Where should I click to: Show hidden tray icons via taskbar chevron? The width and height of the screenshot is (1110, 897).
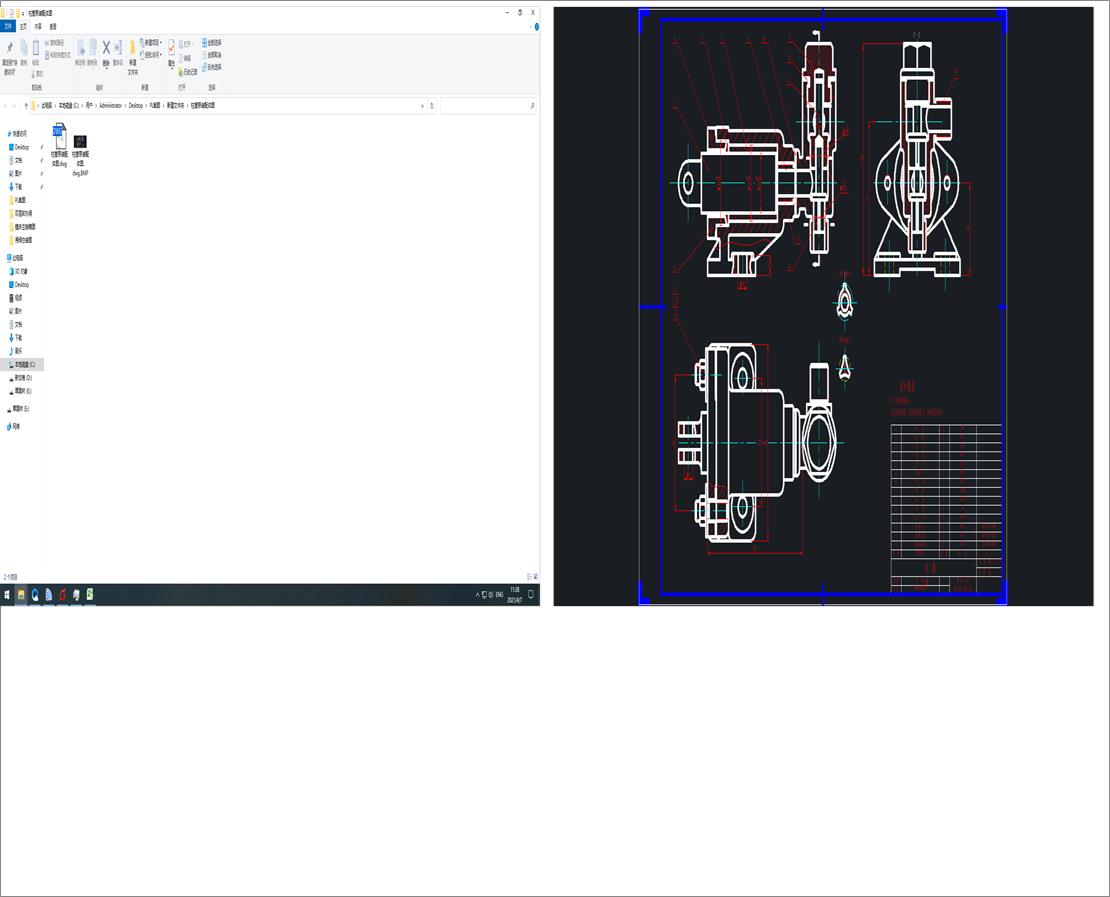point(477,595)
